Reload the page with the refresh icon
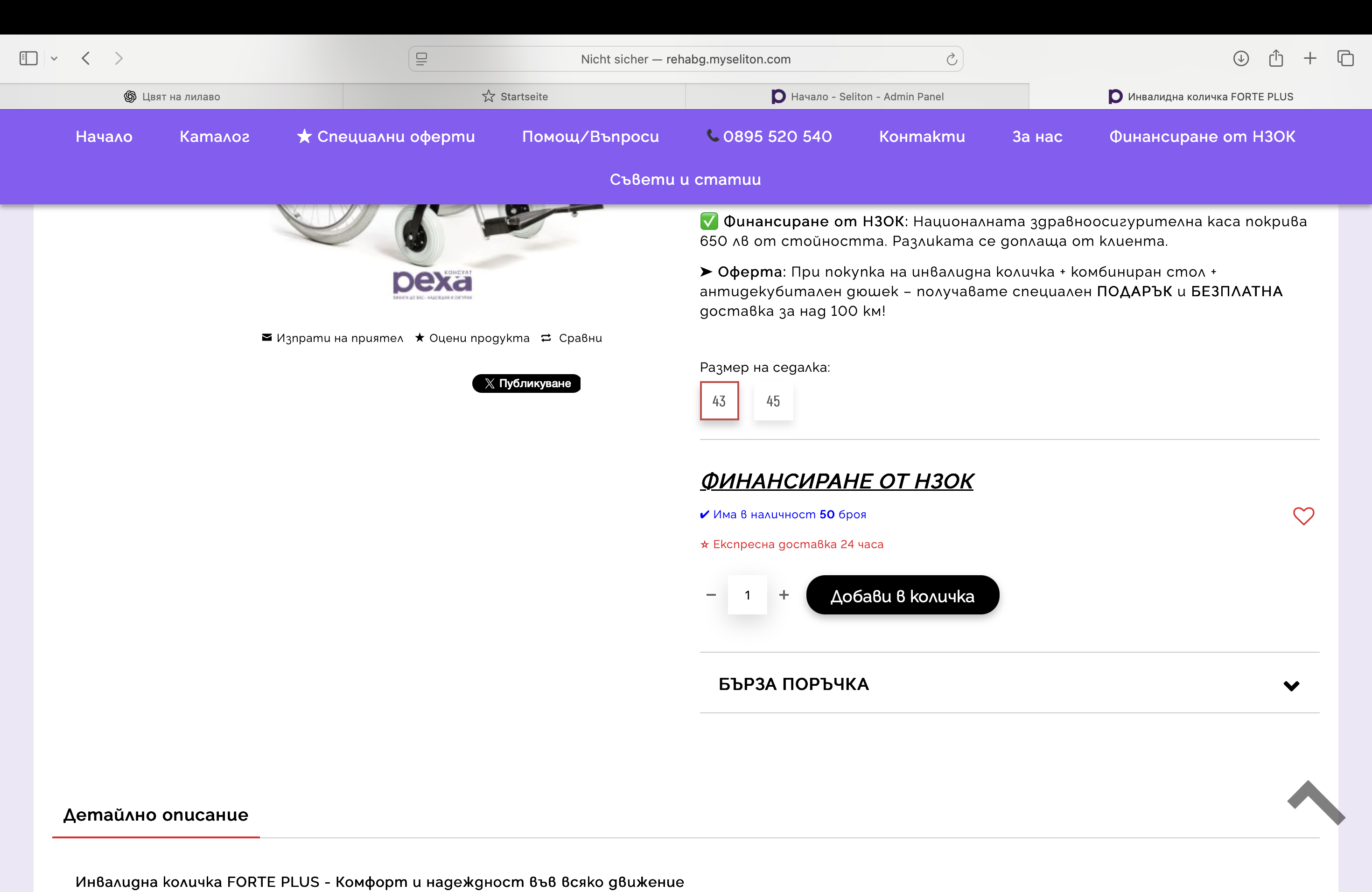The width and height of the screenshot is (1372, 892). point(951,59)
